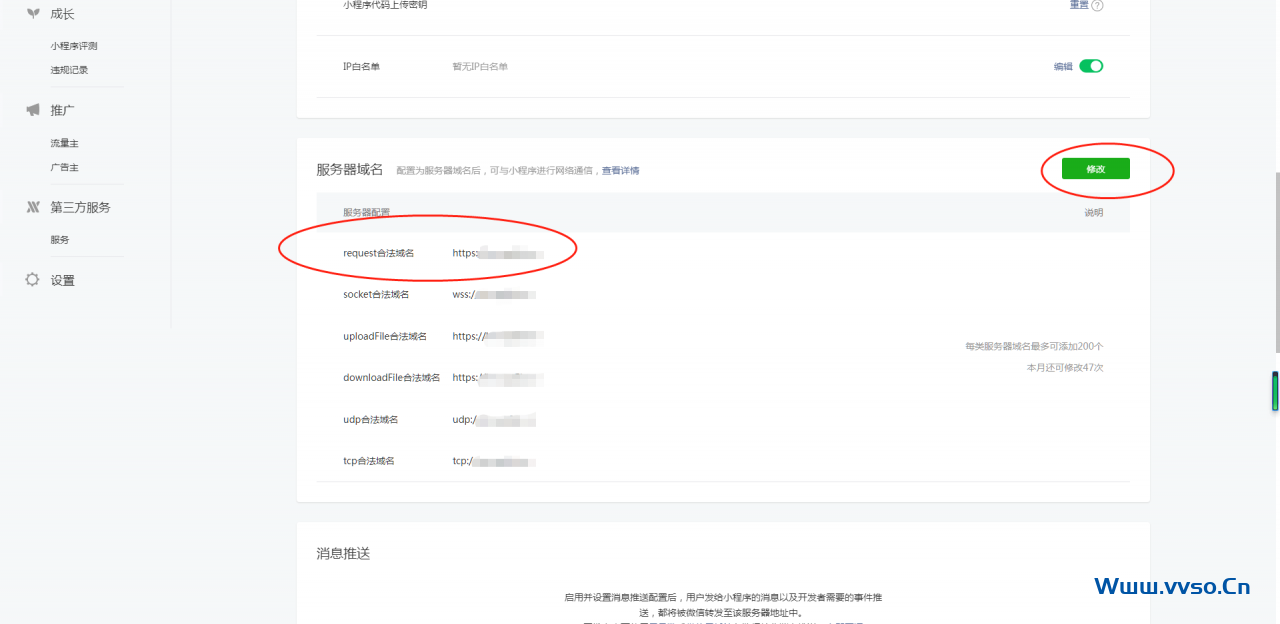Click the 第三方服务 icon in sidebar
Image resolution: width=1280 pixels, height=624 pixels.
33,207
